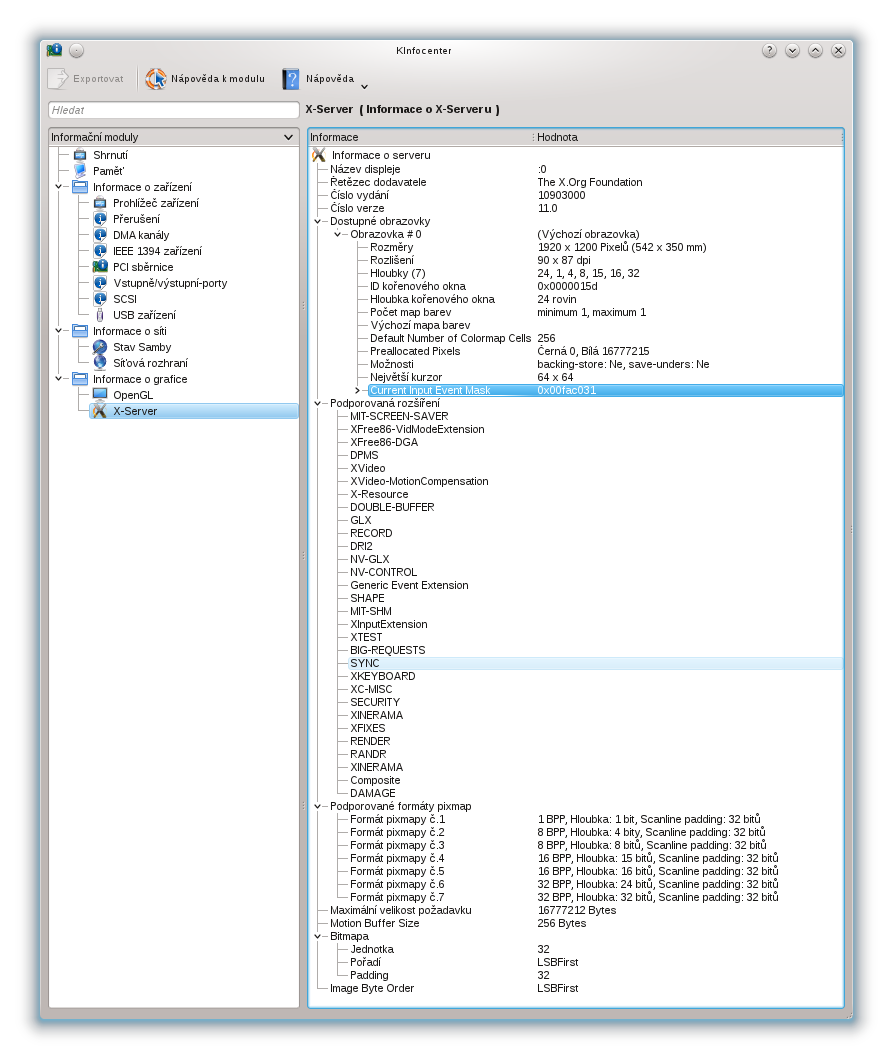Click the USB zařízení icon
The image size is (893, 1059).
pos(100,315)
